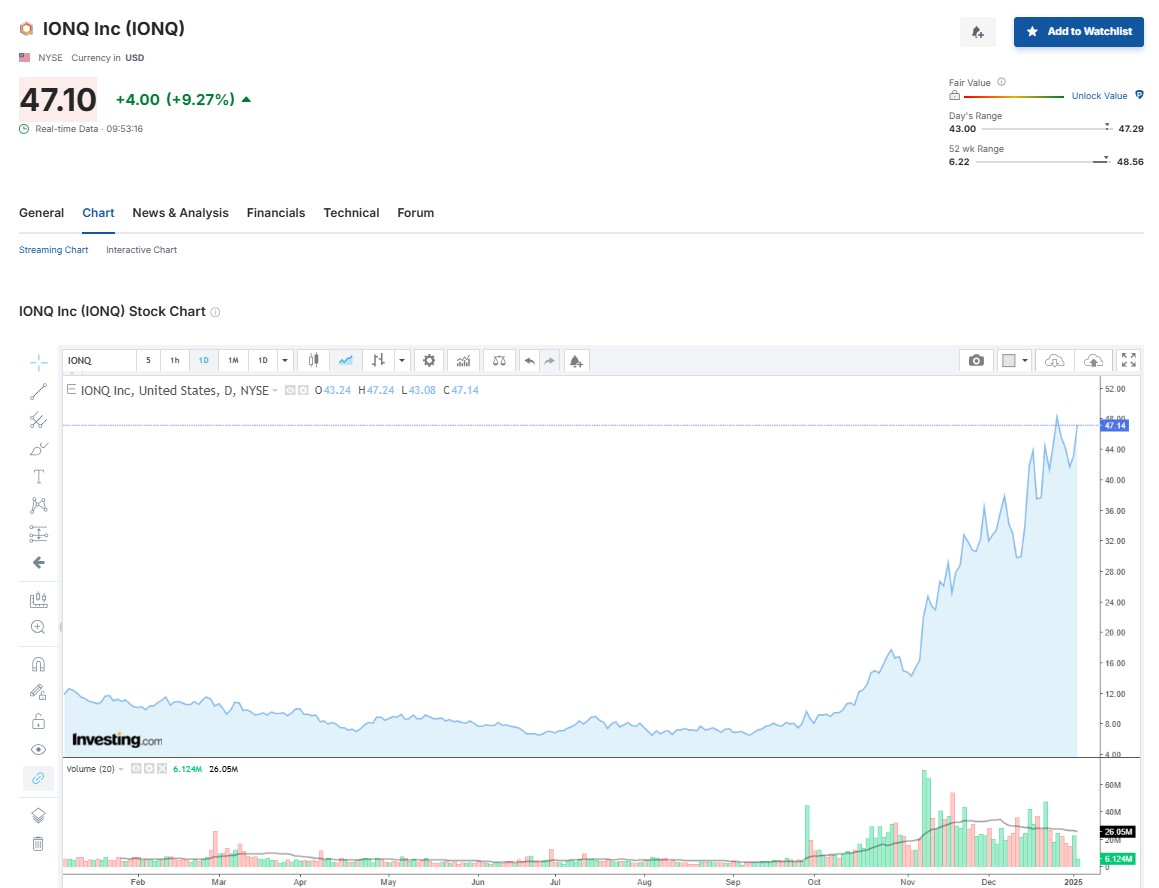Image resolution: width=1159 pixels, height=888 pixels.
Task: Open the object tree layers icon
Action: [x=38, y=815]
